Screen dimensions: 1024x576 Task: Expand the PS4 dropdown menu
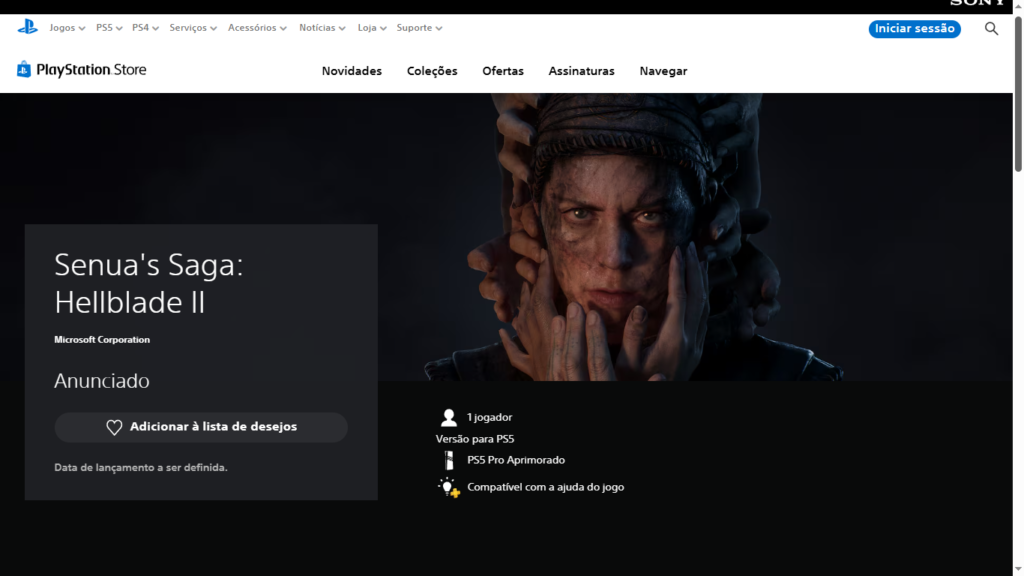(145, 28)
